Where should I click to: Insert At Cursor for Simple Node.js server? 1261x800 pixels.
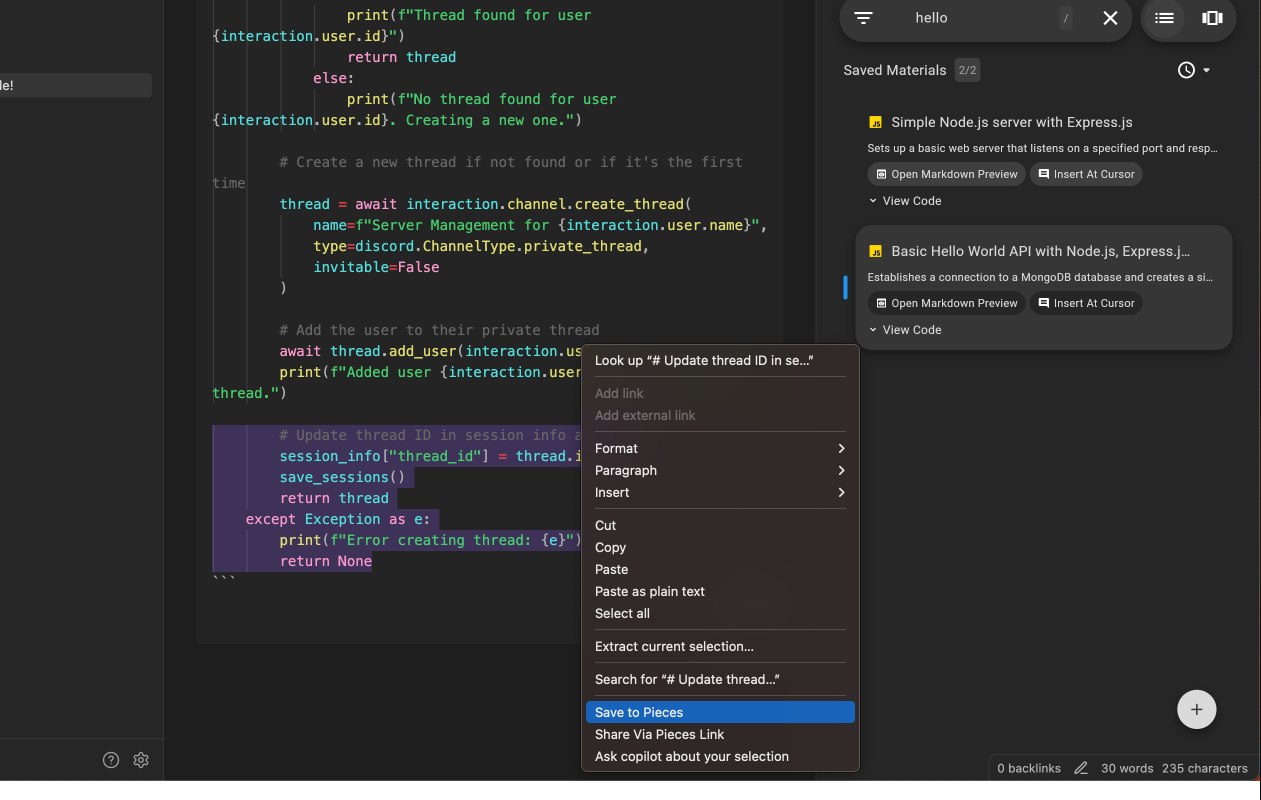click(x=1086, y=174)
